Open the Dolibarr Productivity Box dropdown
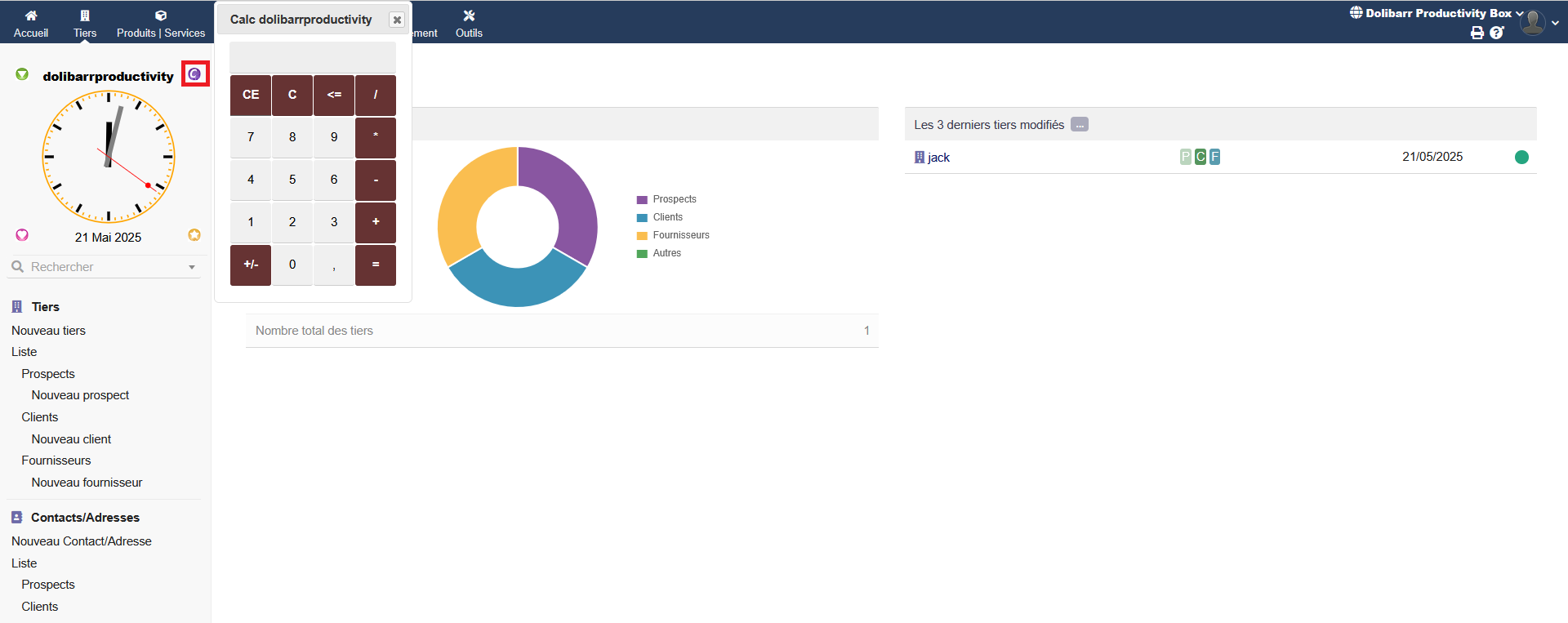1568x623 pixels. pos(1437,13)
